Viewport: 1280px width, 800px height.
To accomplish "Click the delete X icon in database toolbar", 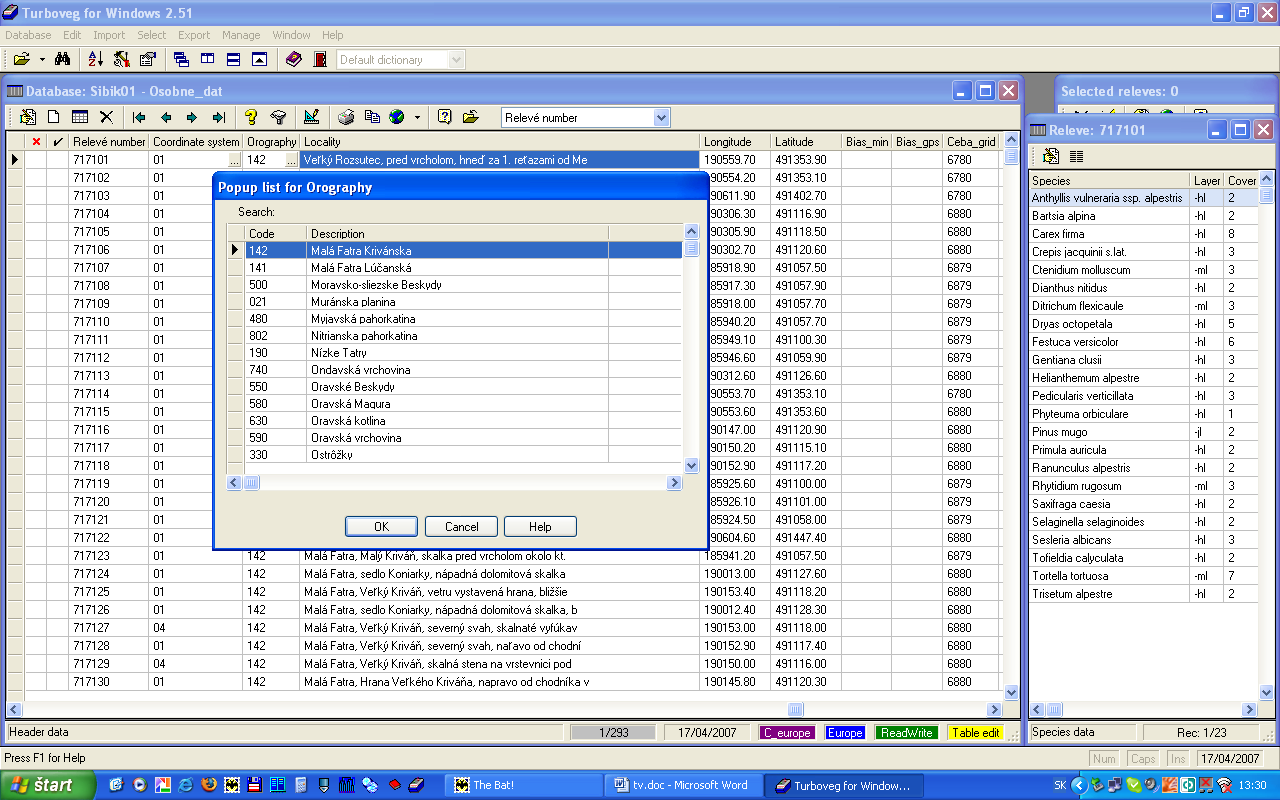I will (106, 117).
